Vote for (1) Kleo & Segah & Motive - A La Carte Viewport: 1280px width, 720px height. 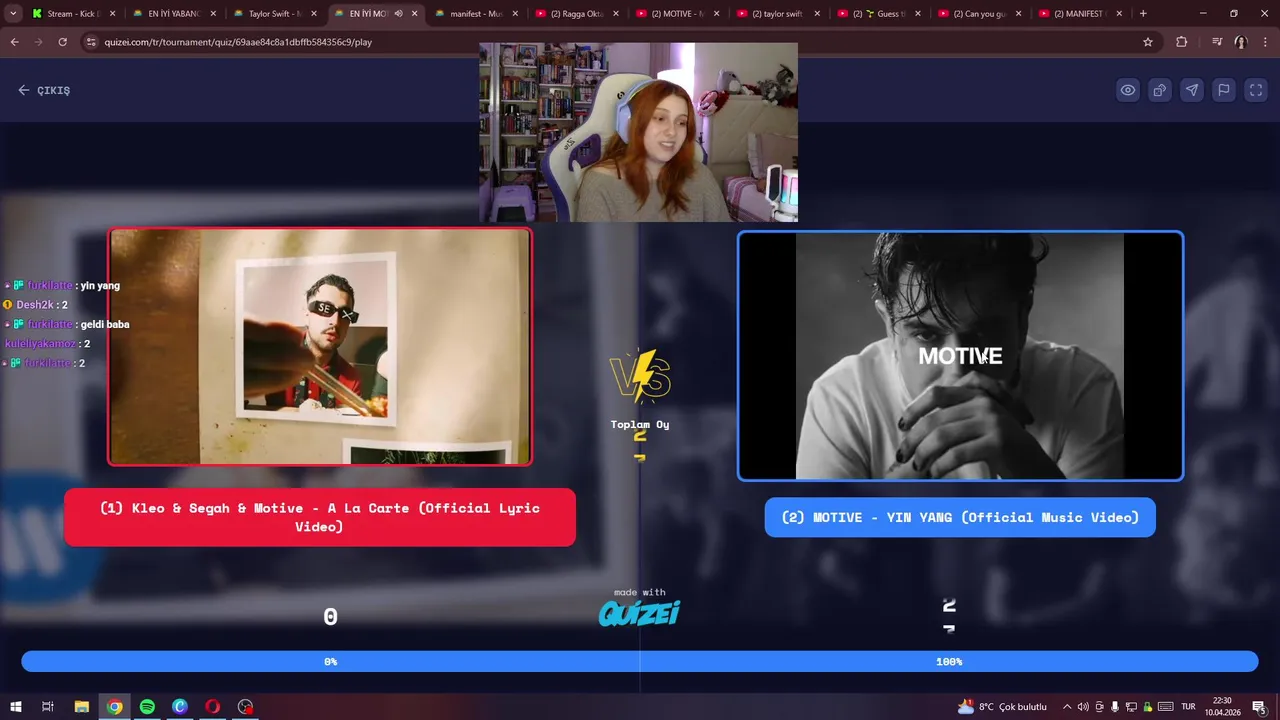(x=320, y=517)
